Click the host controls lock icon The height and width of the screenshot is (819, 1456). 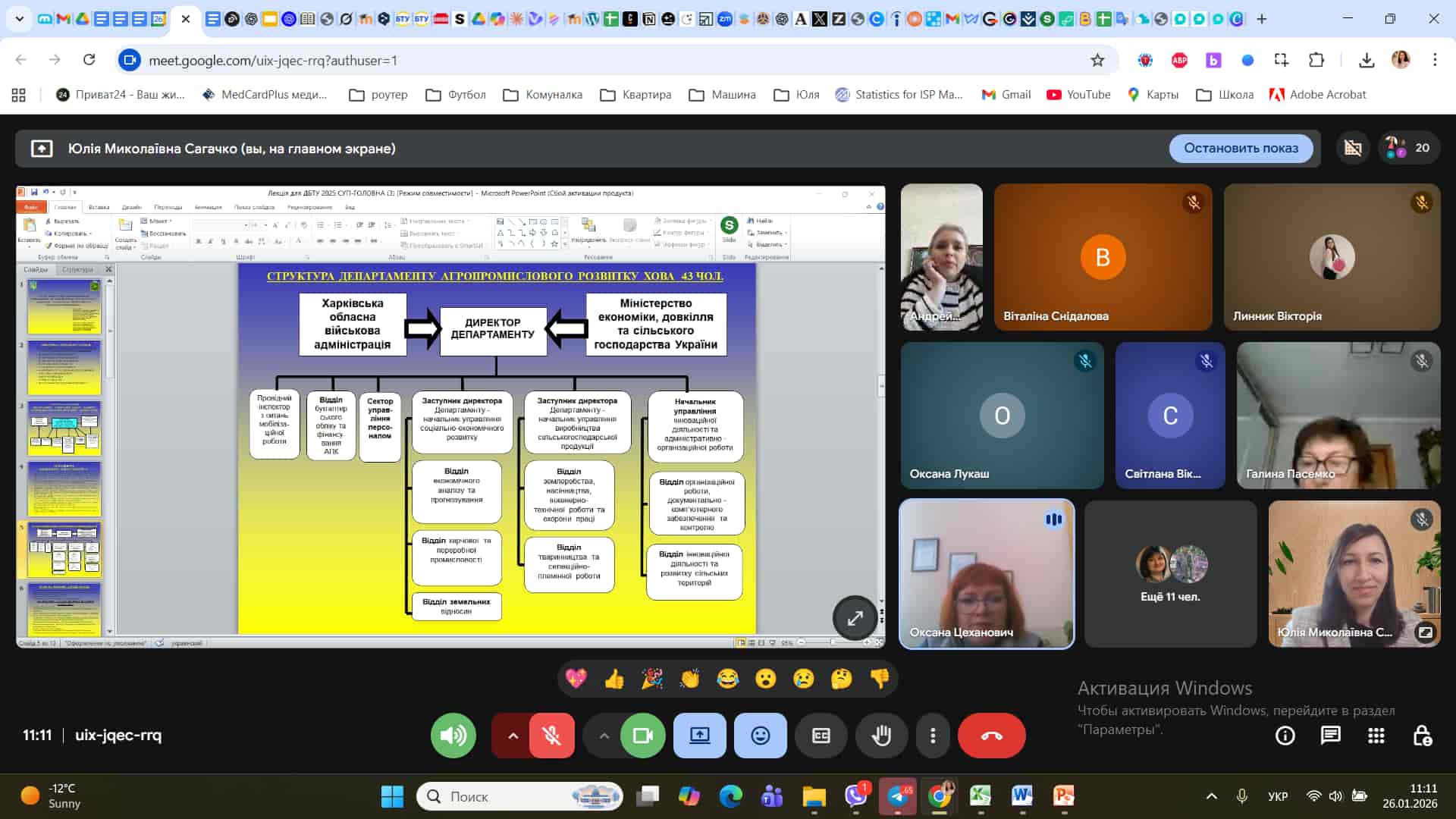[x=1422, y=736]
